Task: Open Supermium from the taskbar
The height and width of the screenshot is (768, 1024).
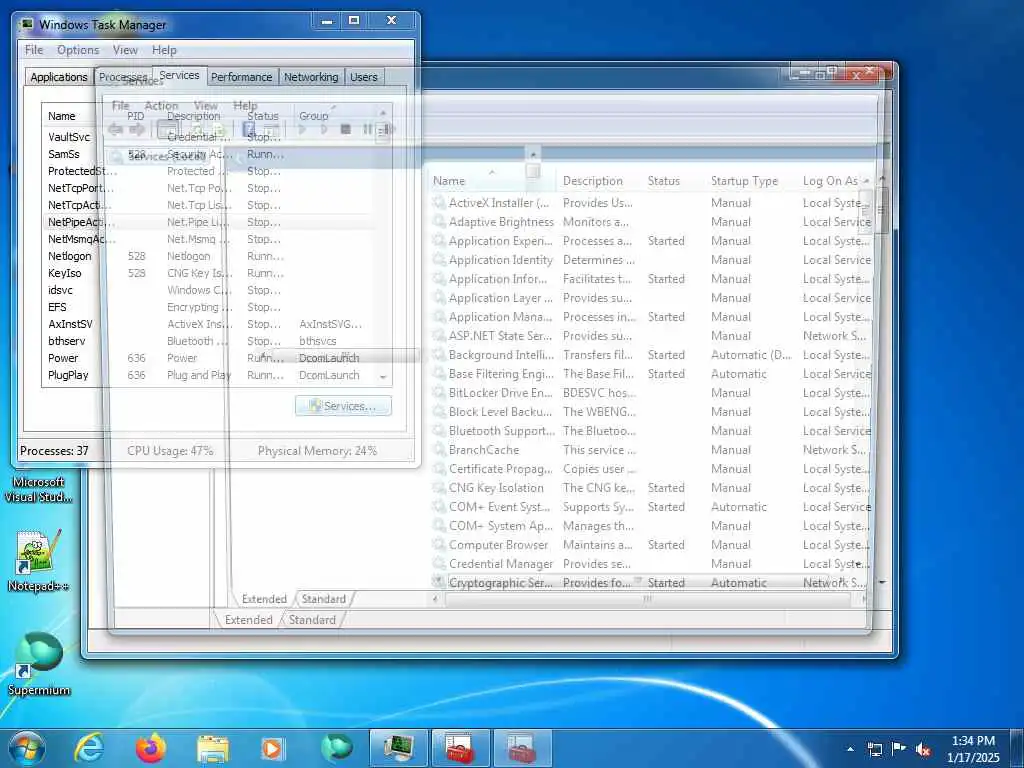Action: click(336, 748)
